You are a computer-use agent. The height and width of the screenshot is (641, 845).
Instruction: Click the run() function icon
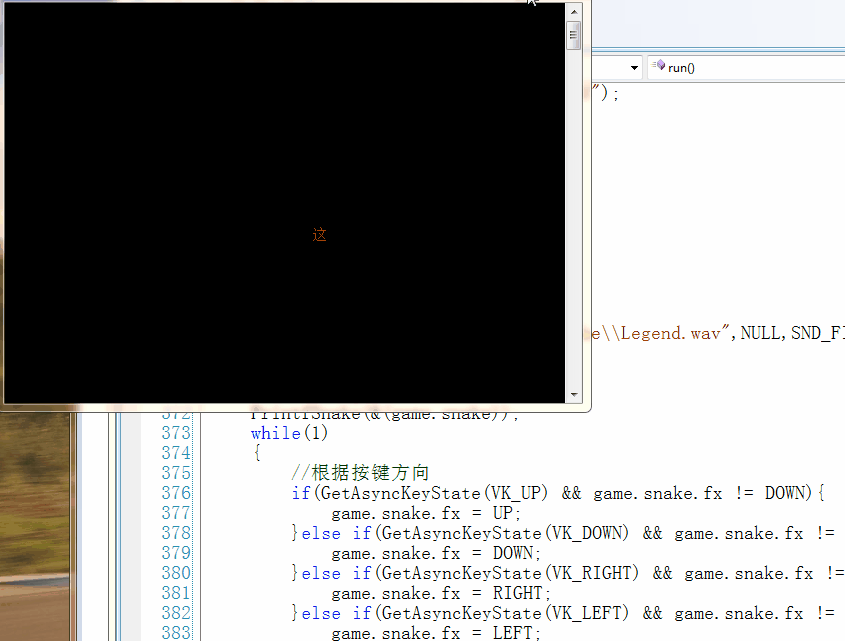click(x=659, y=66)
